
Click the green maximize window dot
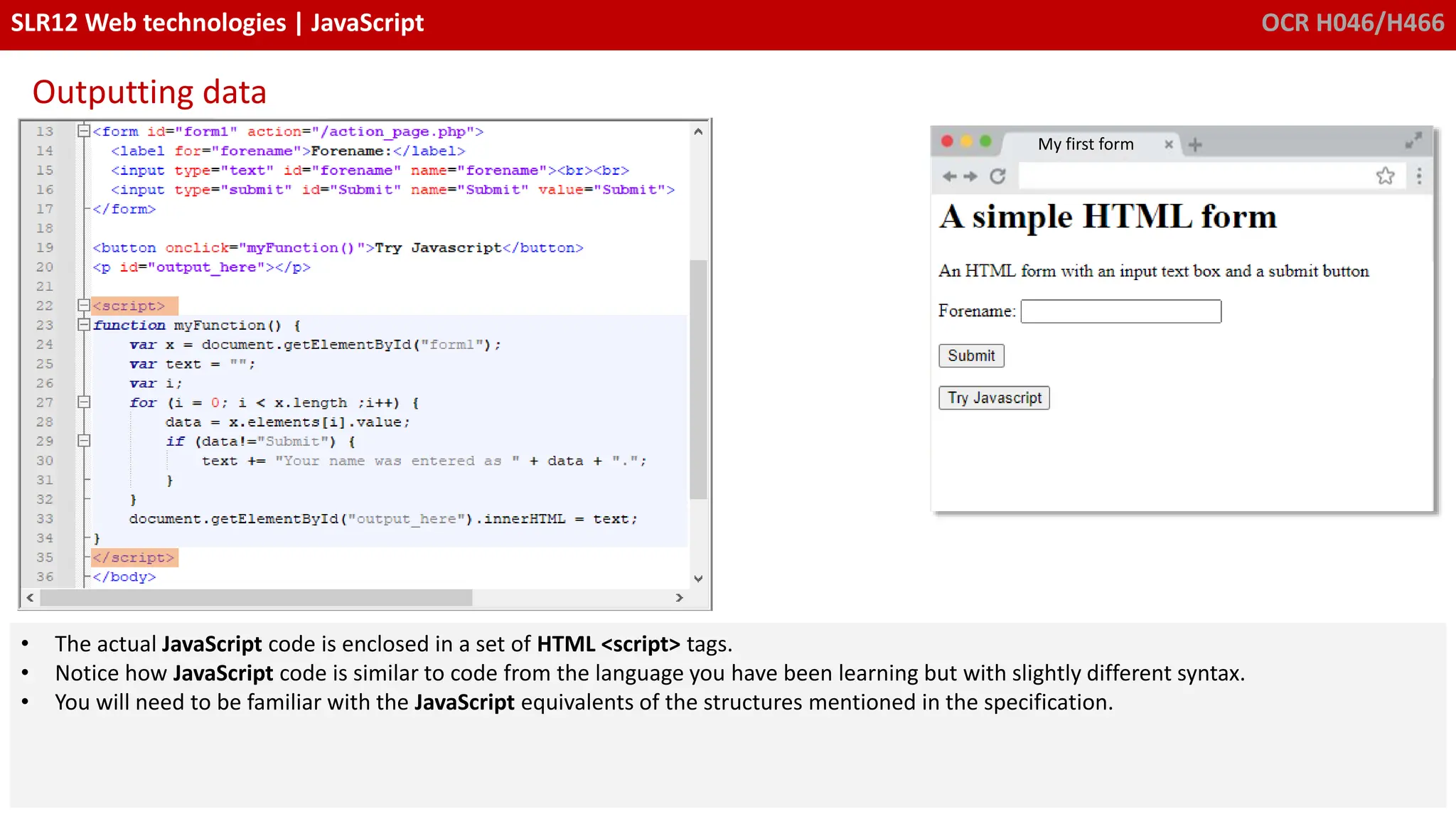click(x=985, y=141)
